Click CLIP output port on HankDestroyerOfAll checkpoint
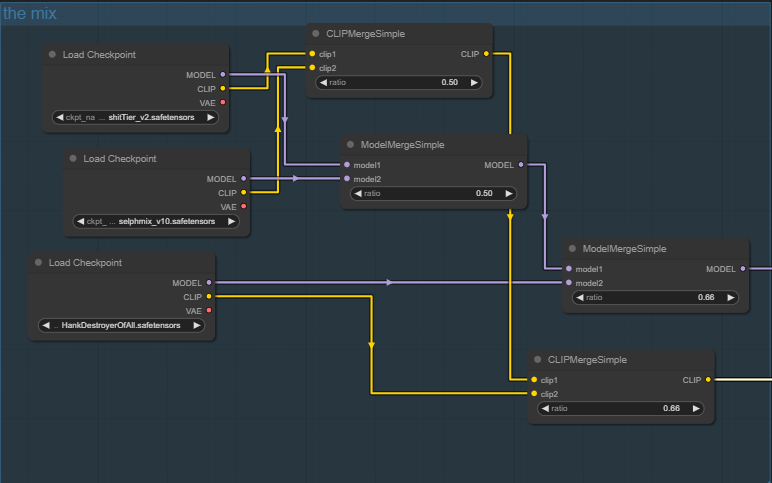The height and width of the screenshot is (483, 772). point(208,297)
